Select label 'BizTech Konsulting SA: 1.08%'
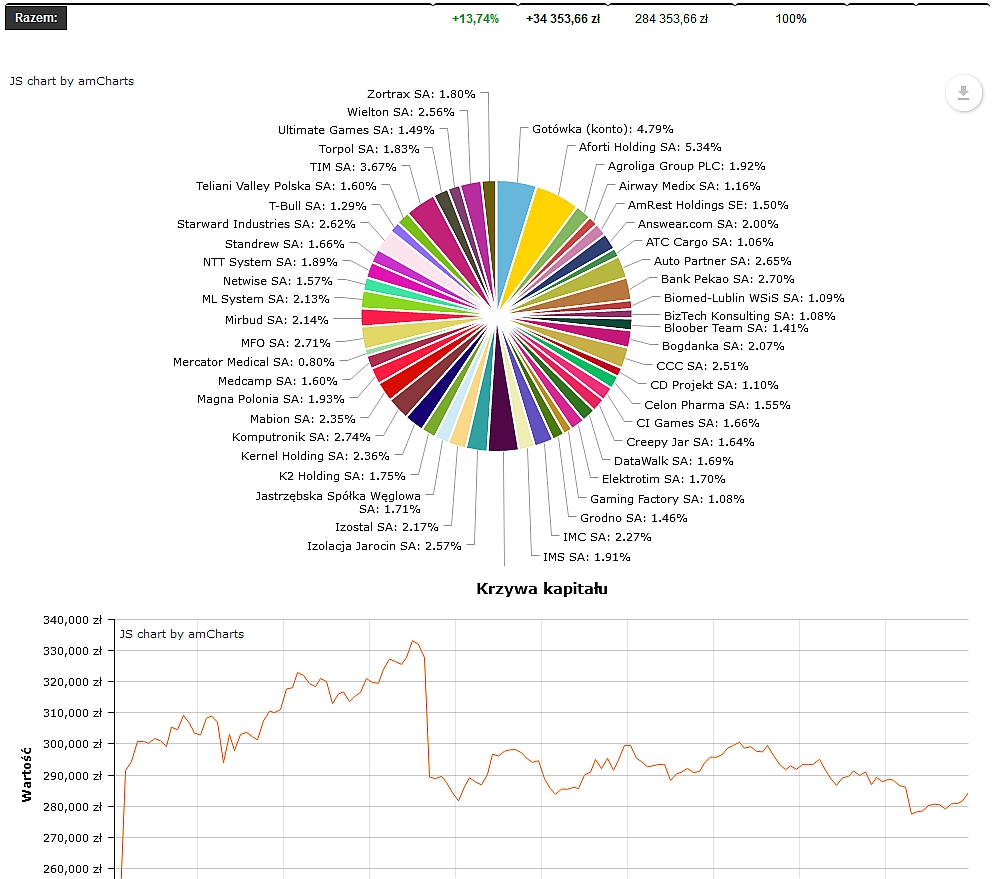The width and height of the screenshot is (997, 879). click(x=750, y=315)
